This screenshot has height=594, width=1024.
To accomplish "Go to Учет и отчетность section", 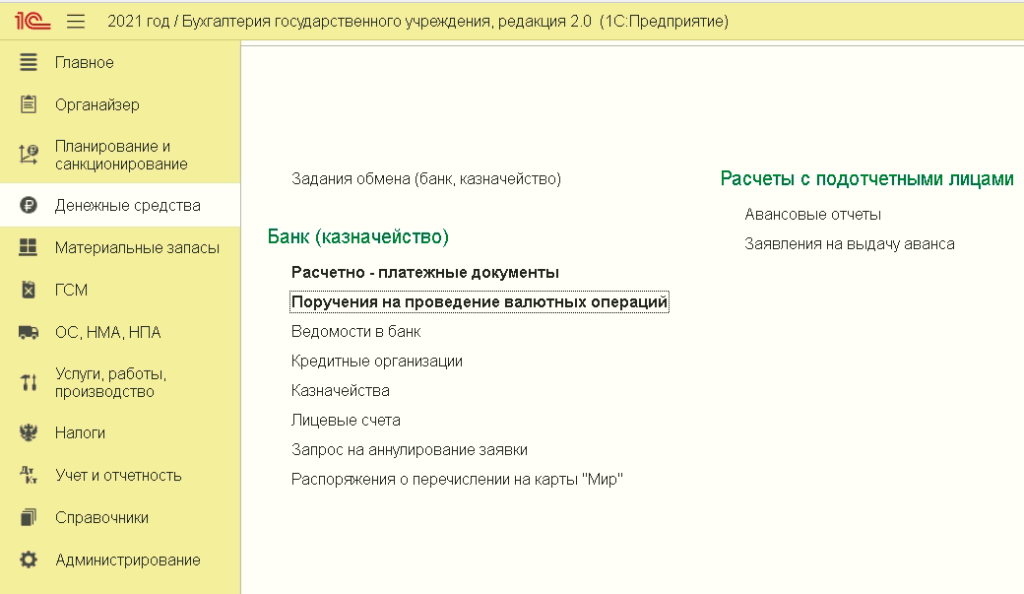I will point(118,476).
